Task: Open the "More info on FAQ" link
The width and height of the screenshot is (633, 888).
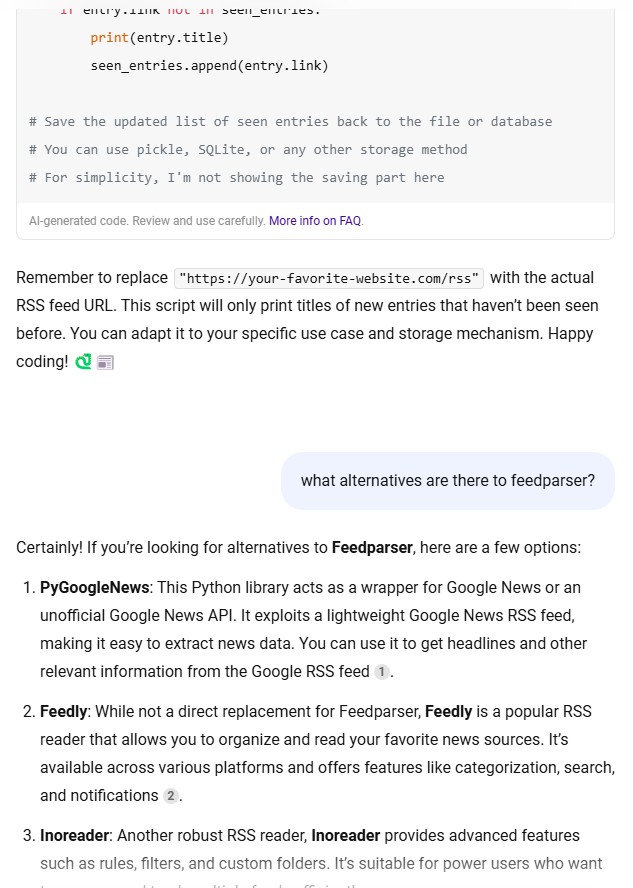Action: (x=315, y=221)
